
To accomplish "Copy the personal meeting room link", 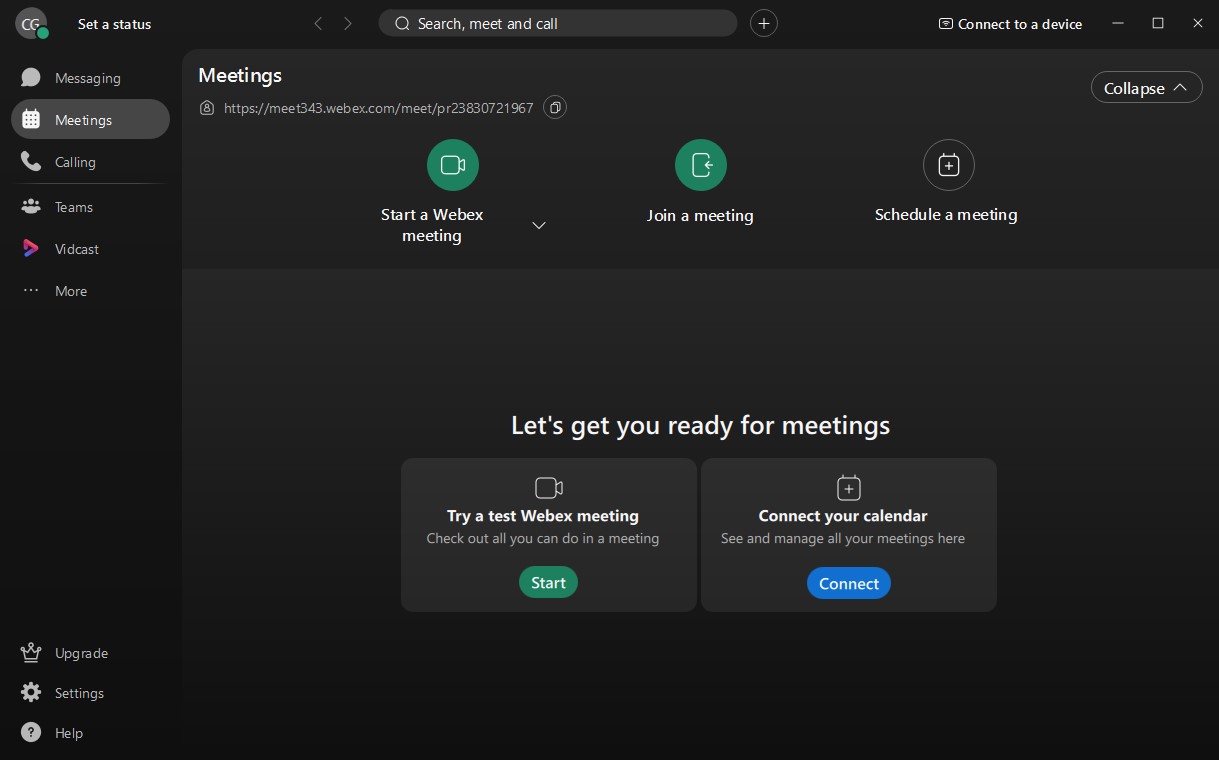I will pos(555,107).
